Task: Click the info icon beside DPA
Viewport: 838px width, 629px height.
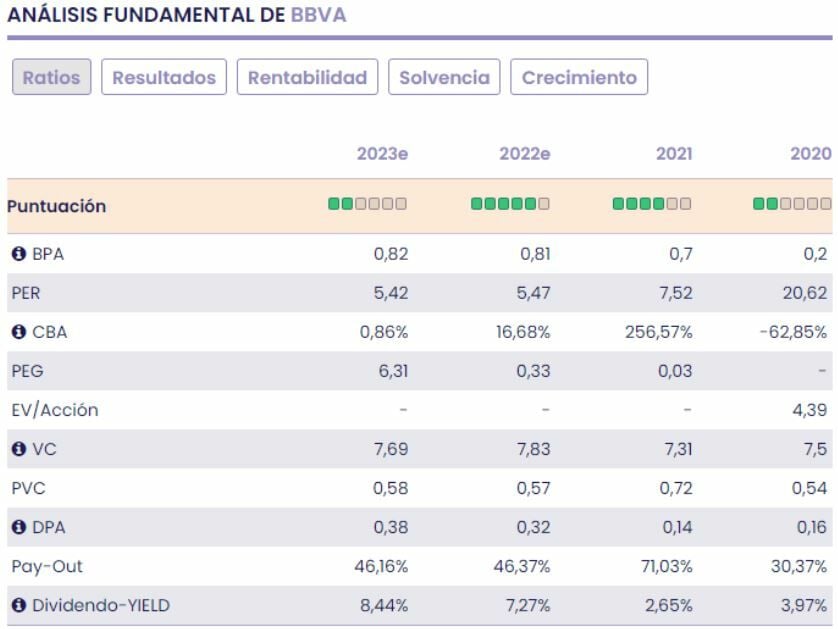Action: point(18,527)
